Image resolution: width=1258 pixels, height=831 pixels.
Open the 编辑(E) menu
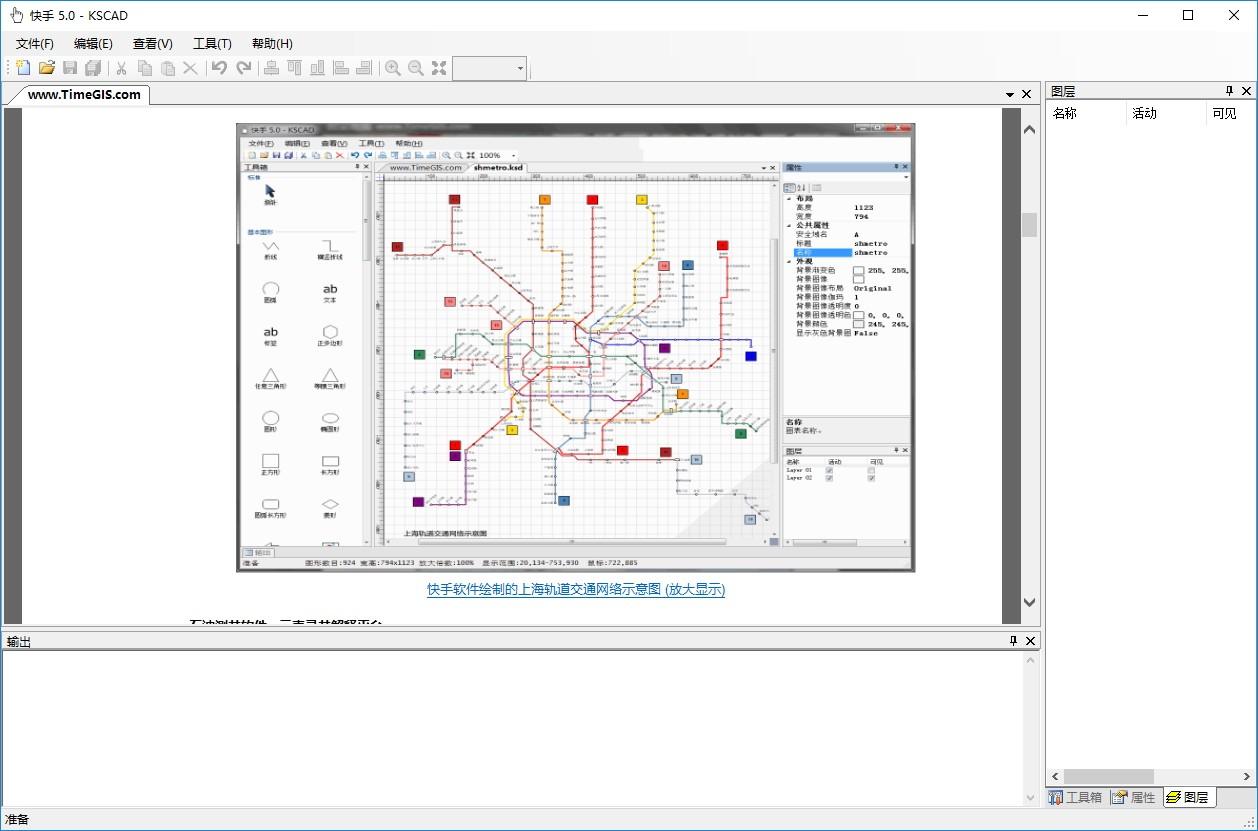coord(93,43)
